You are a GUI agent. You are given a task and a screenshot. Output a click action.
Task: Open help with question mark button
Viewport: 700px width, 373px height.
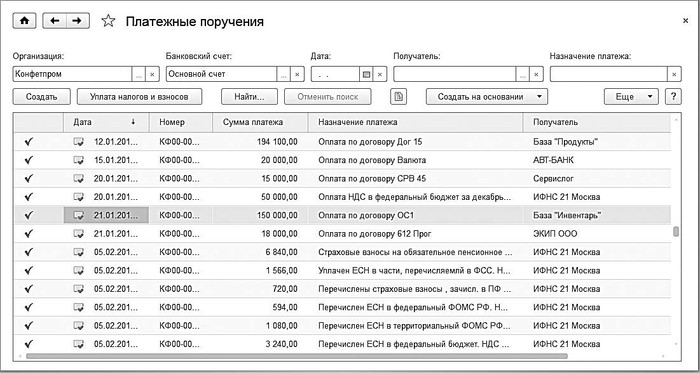click(673, 96)
